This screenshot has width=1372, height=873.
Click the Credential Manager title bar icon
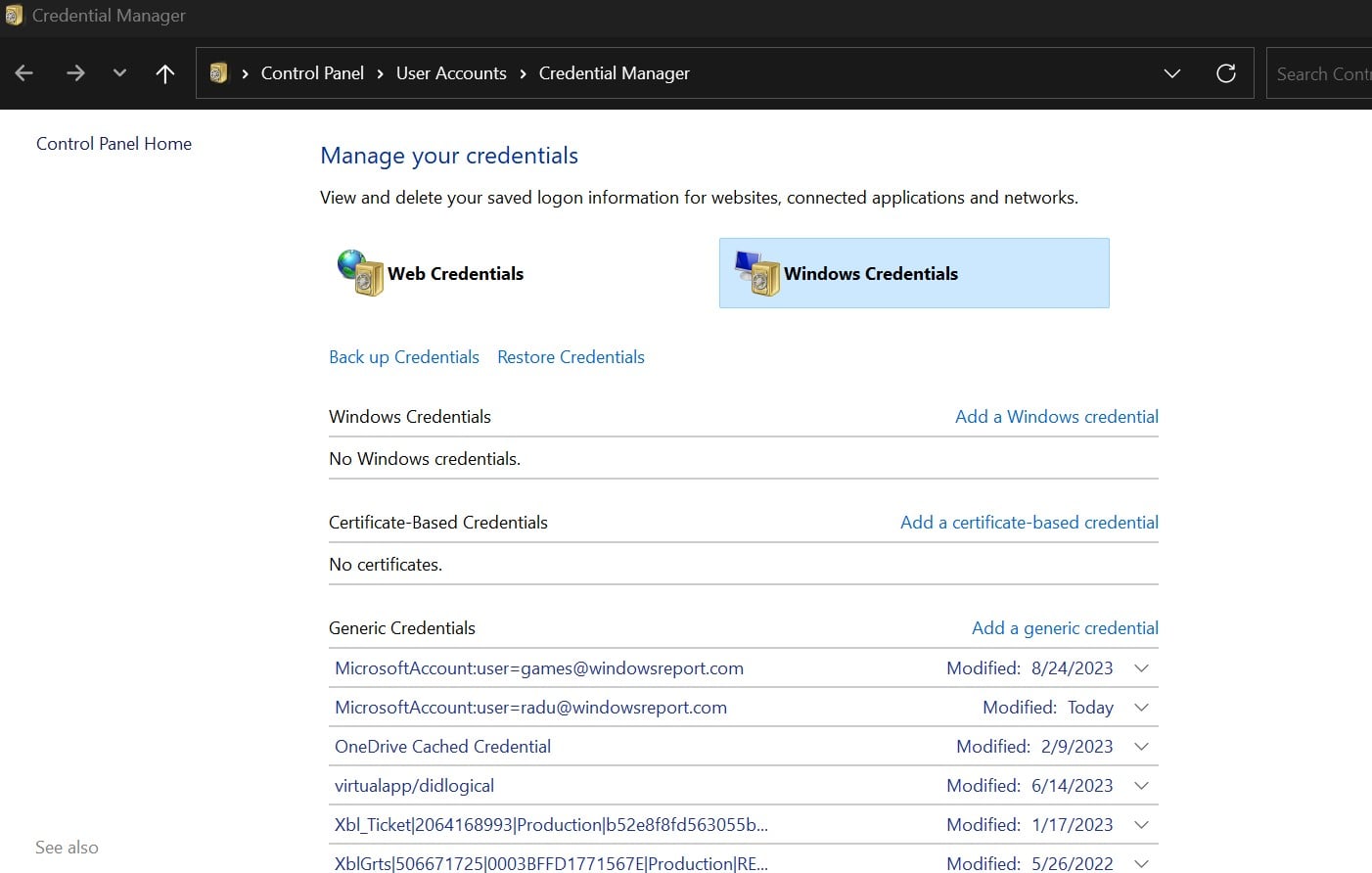[x=14, y=16]
